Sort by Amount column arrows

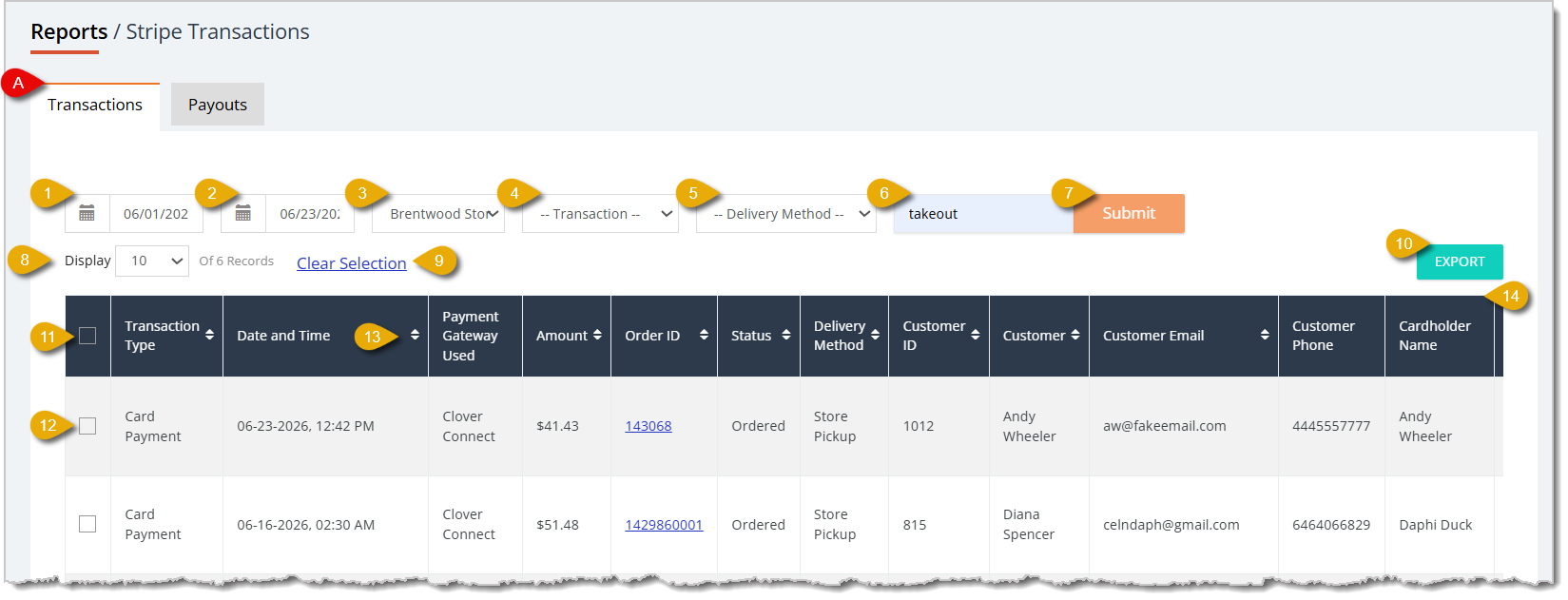coord(597,335)
